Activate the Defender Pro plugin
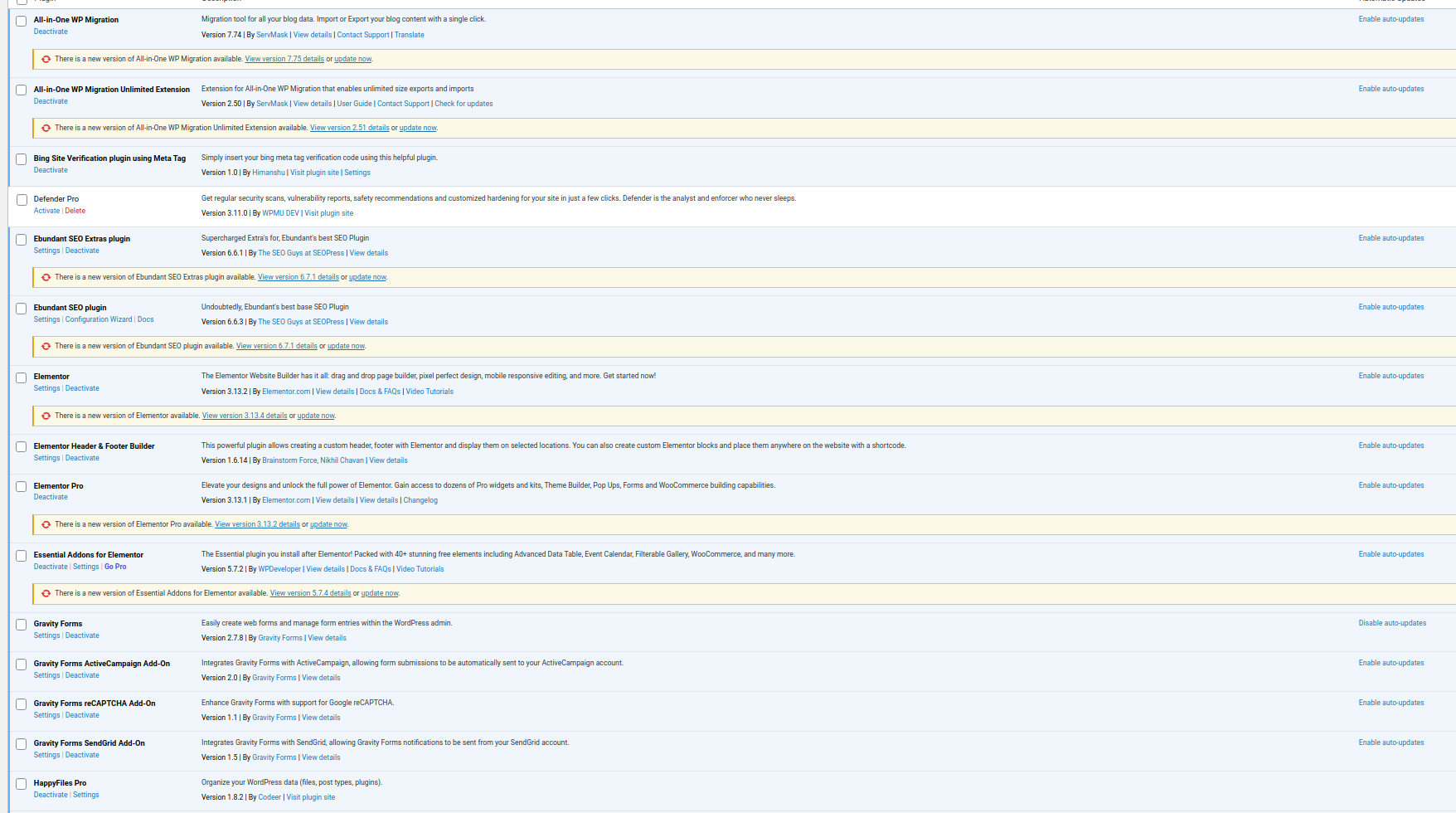The height and width of the screenshot is (813, 1456). click(x=46, y=211)
